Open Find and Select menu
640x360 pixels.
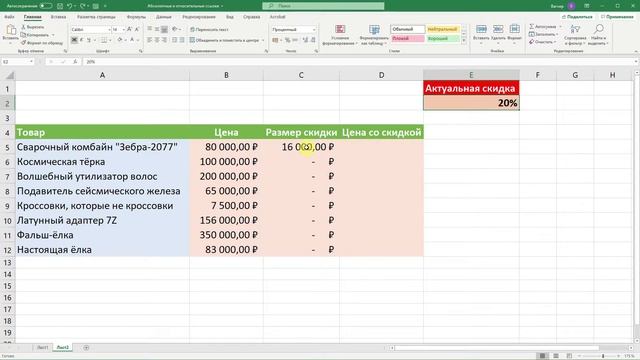click(x=599, y=35)
